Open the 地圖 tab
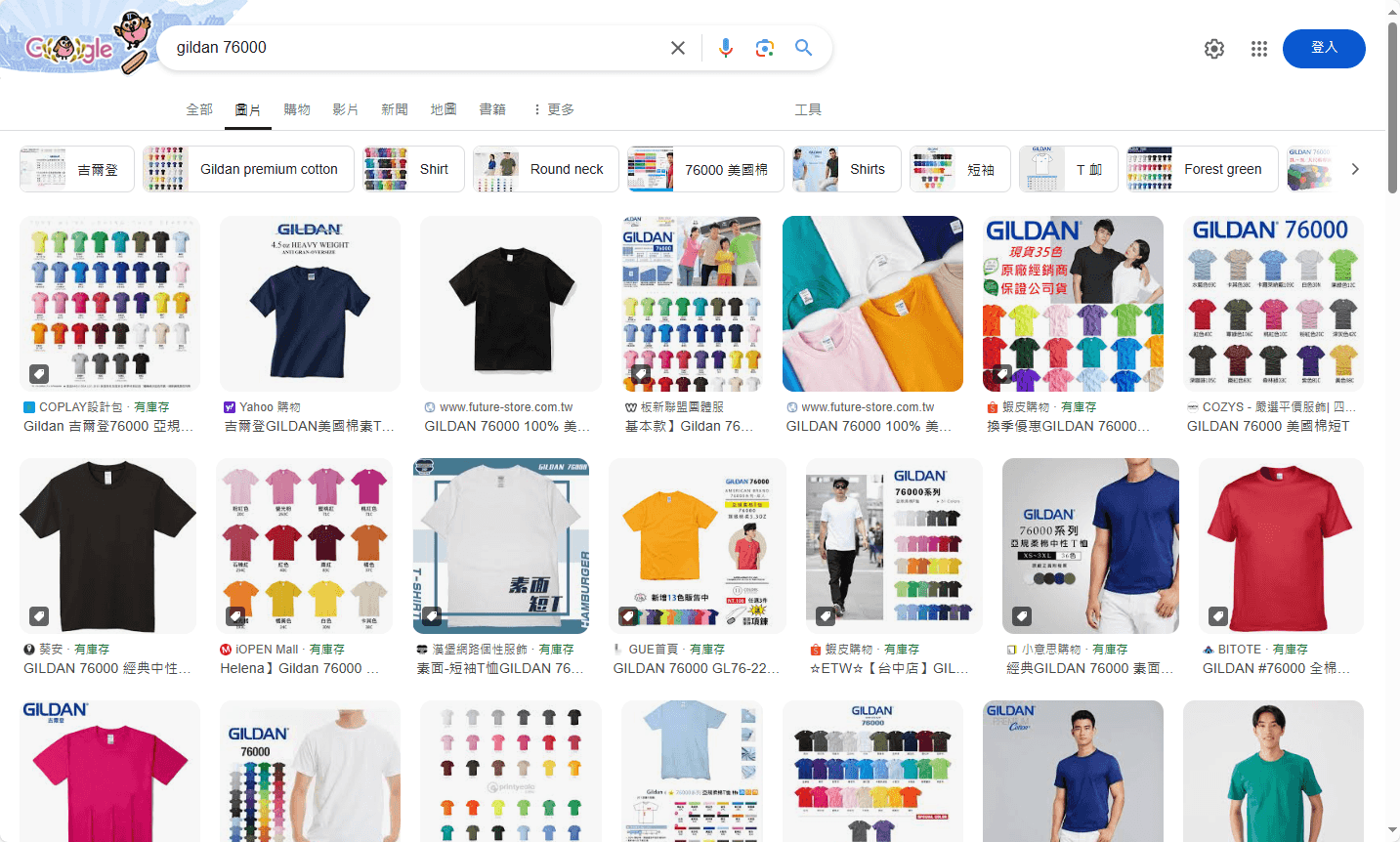The width and height of the screenshot is (1400, 842). (444, 109)
